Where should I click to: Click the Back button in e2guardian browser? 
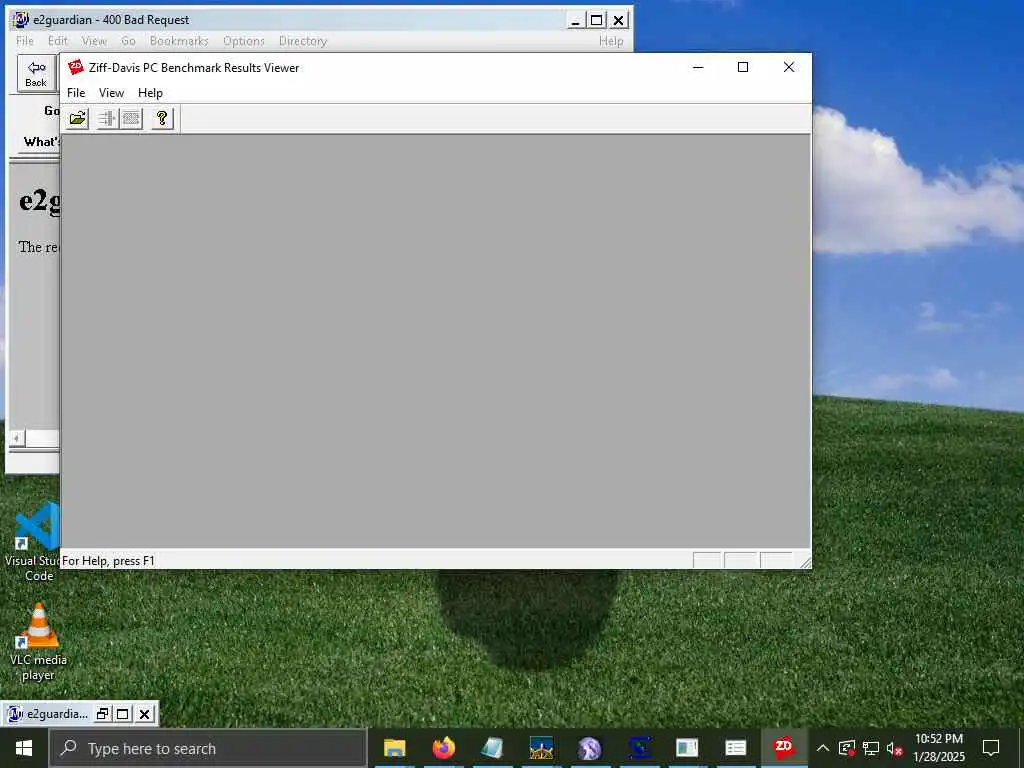(x=36, y=74)
